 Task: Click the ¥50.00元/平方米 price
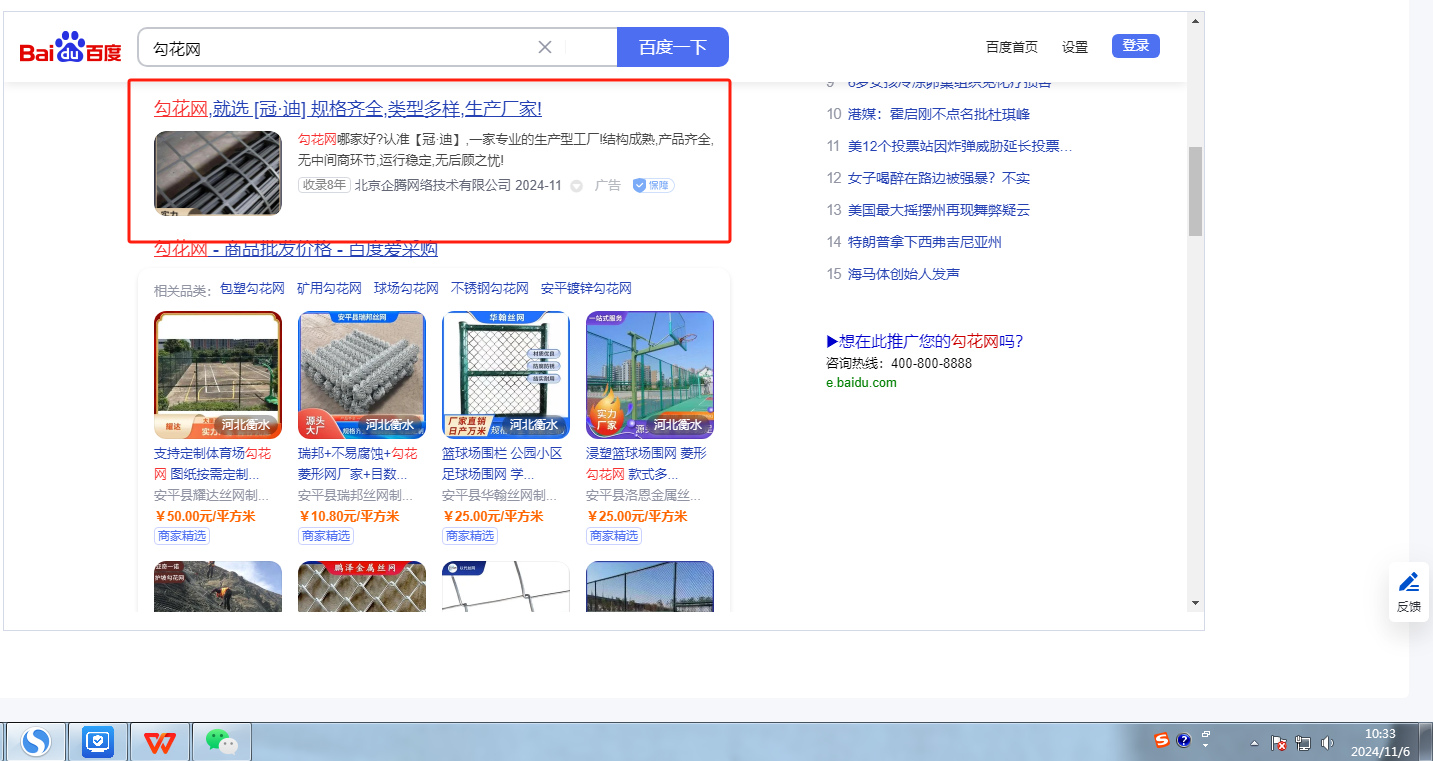[x=205, y=516]
